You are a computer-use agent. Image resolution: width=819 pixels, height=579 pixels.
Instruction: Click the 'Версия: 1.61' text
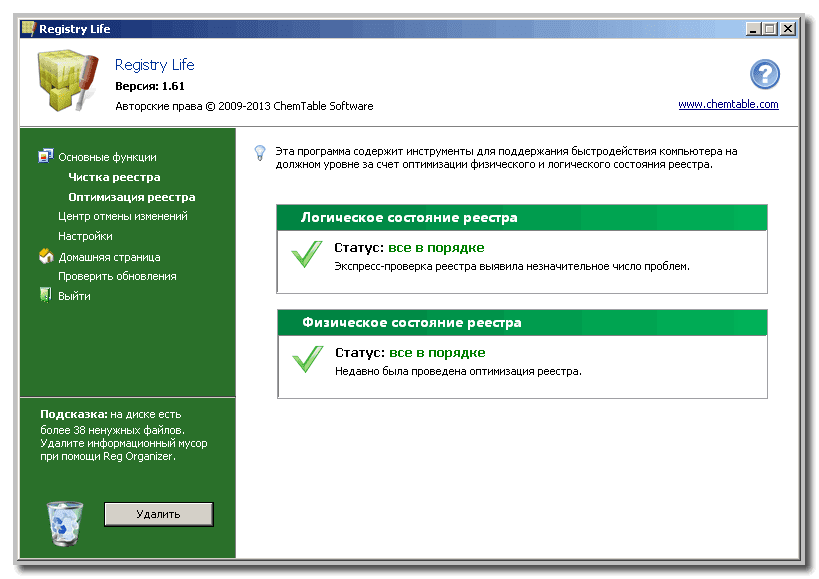point(150,86)
